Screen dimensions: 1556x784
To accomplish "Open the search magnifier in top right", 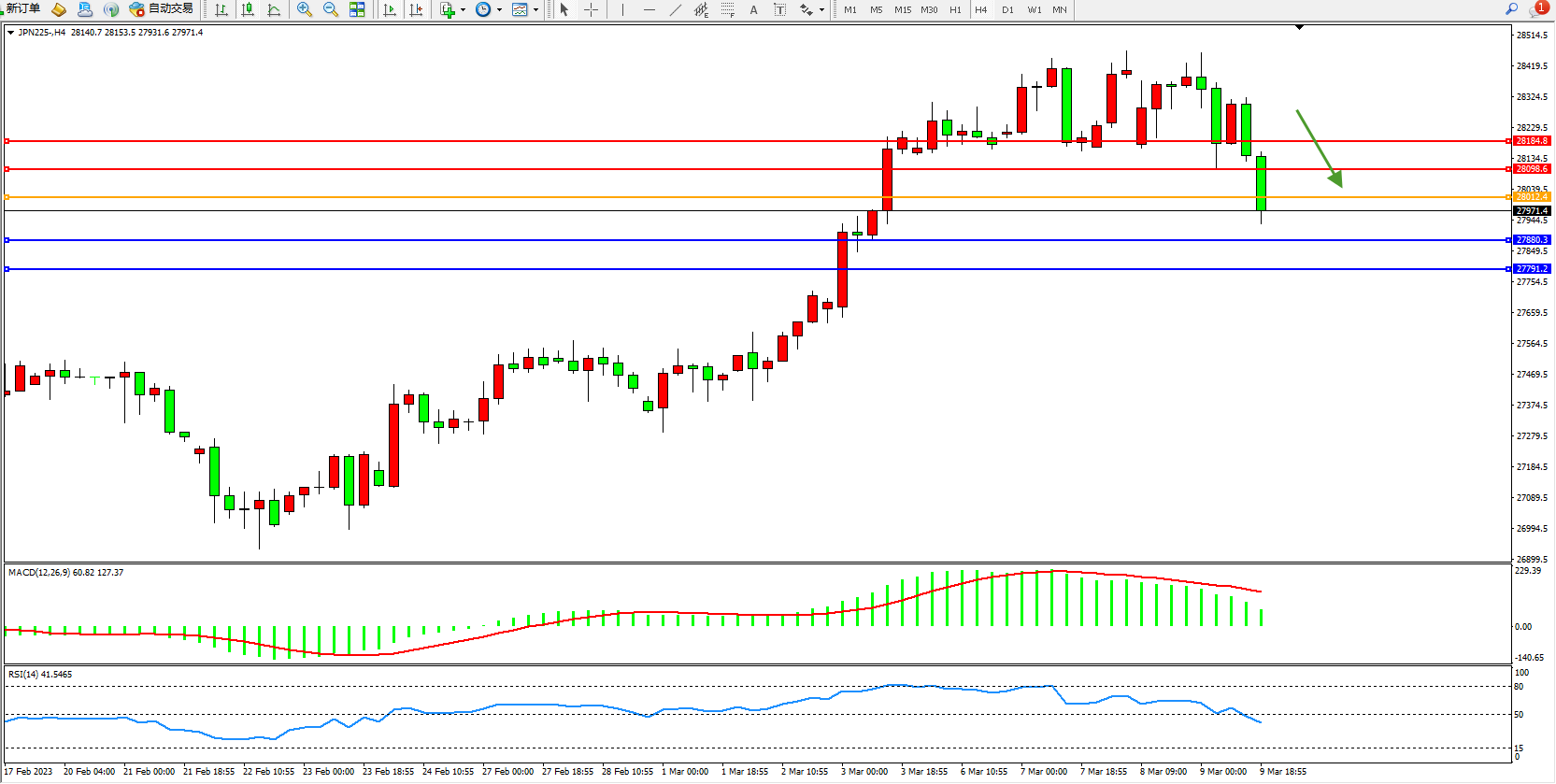I will click(1511, 9).
